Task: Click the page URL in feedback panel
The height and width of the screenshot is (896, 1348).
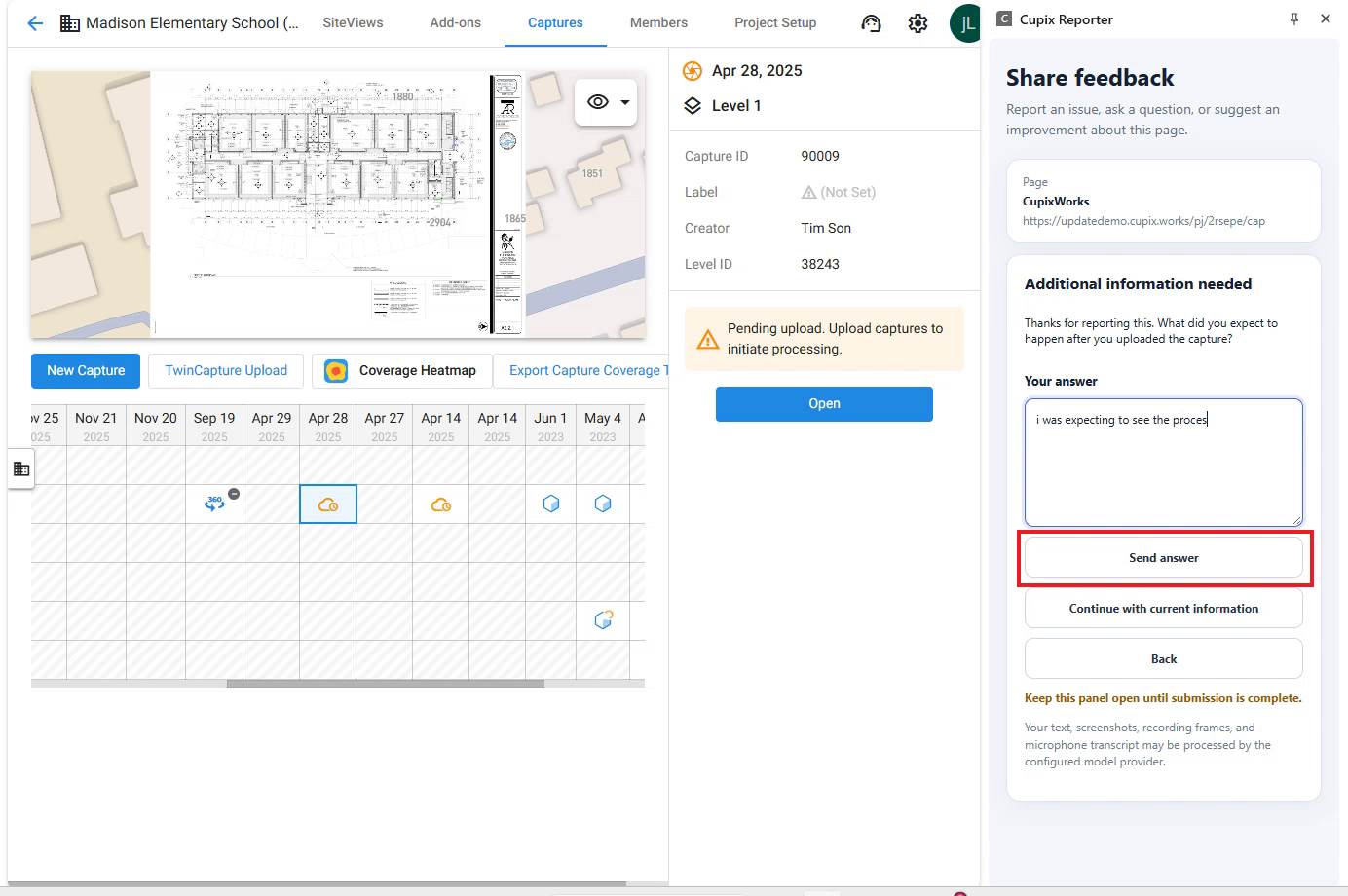Action: (x=1143, y=221)
